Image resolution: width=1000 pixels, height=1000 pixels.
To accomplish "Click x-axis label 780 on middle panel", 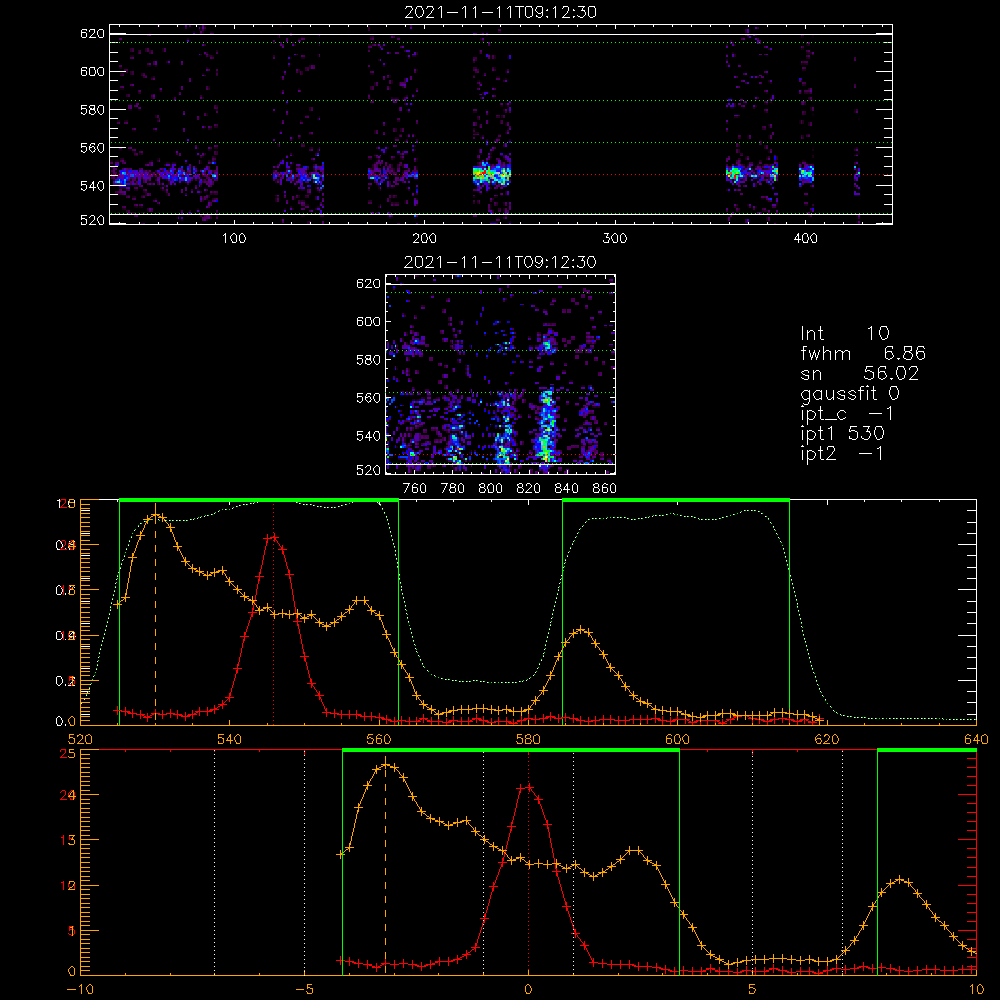I will tap(453, 489).
